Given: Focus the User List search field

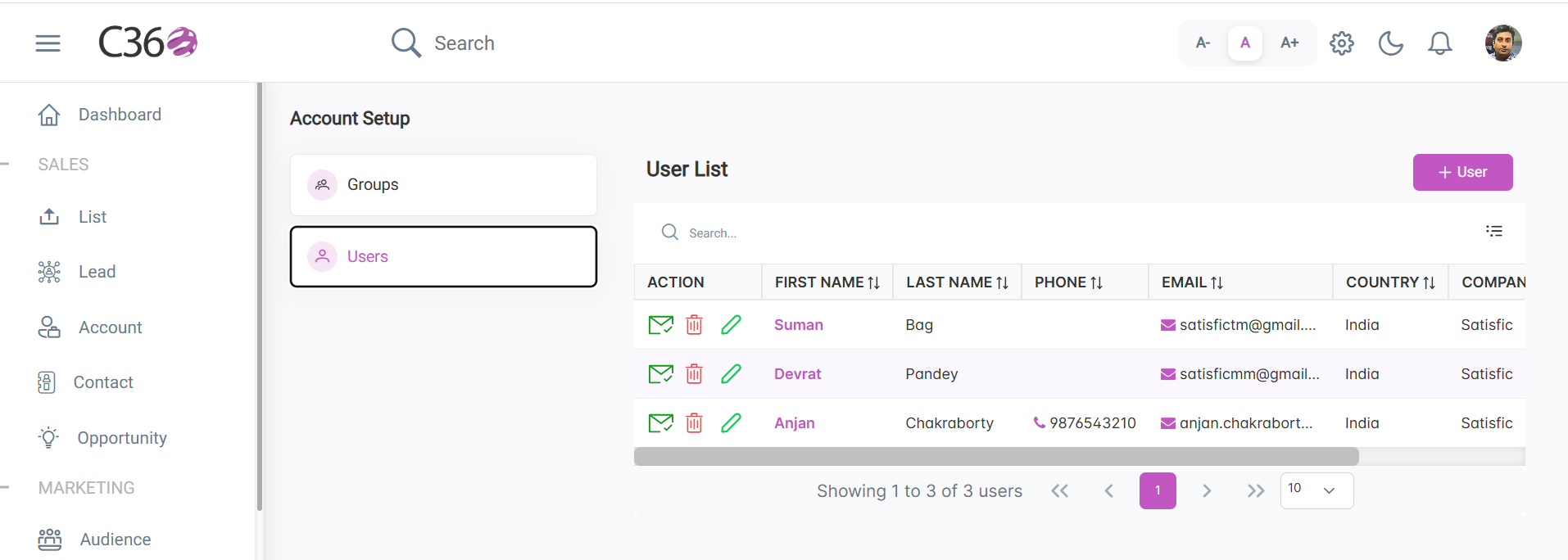Looking at the screenshot, I should click(1065, 233).
